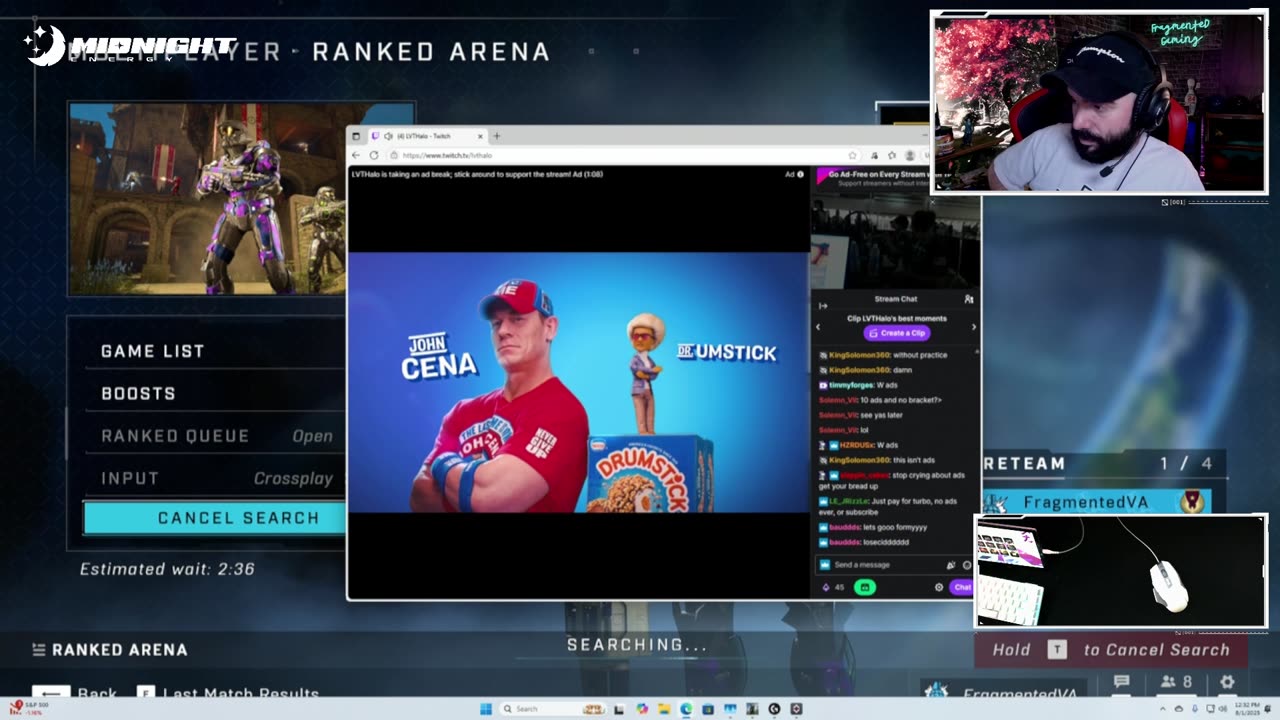Image resolution: width=1280 pixels, height=720 pixels.
Task: Open File Explorer from taskbar
Action: [x=664, y=709]
